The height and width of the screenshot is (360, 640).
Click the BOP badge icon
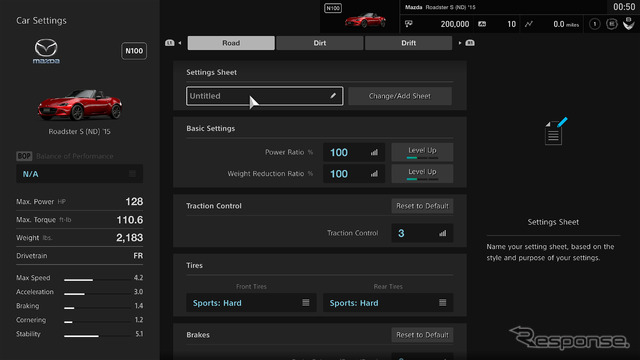[x=24, y=156]
